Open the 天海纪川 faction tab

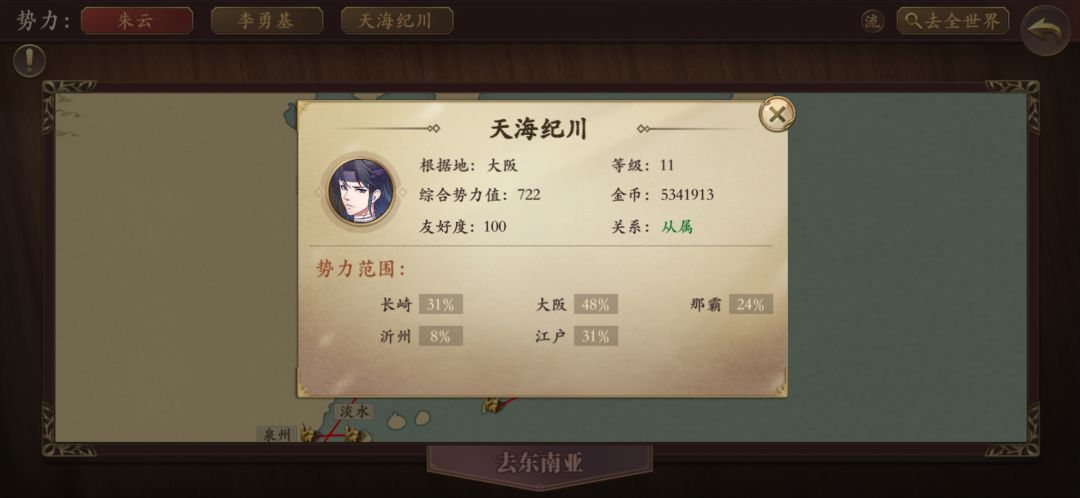click(x=397, y=21)
